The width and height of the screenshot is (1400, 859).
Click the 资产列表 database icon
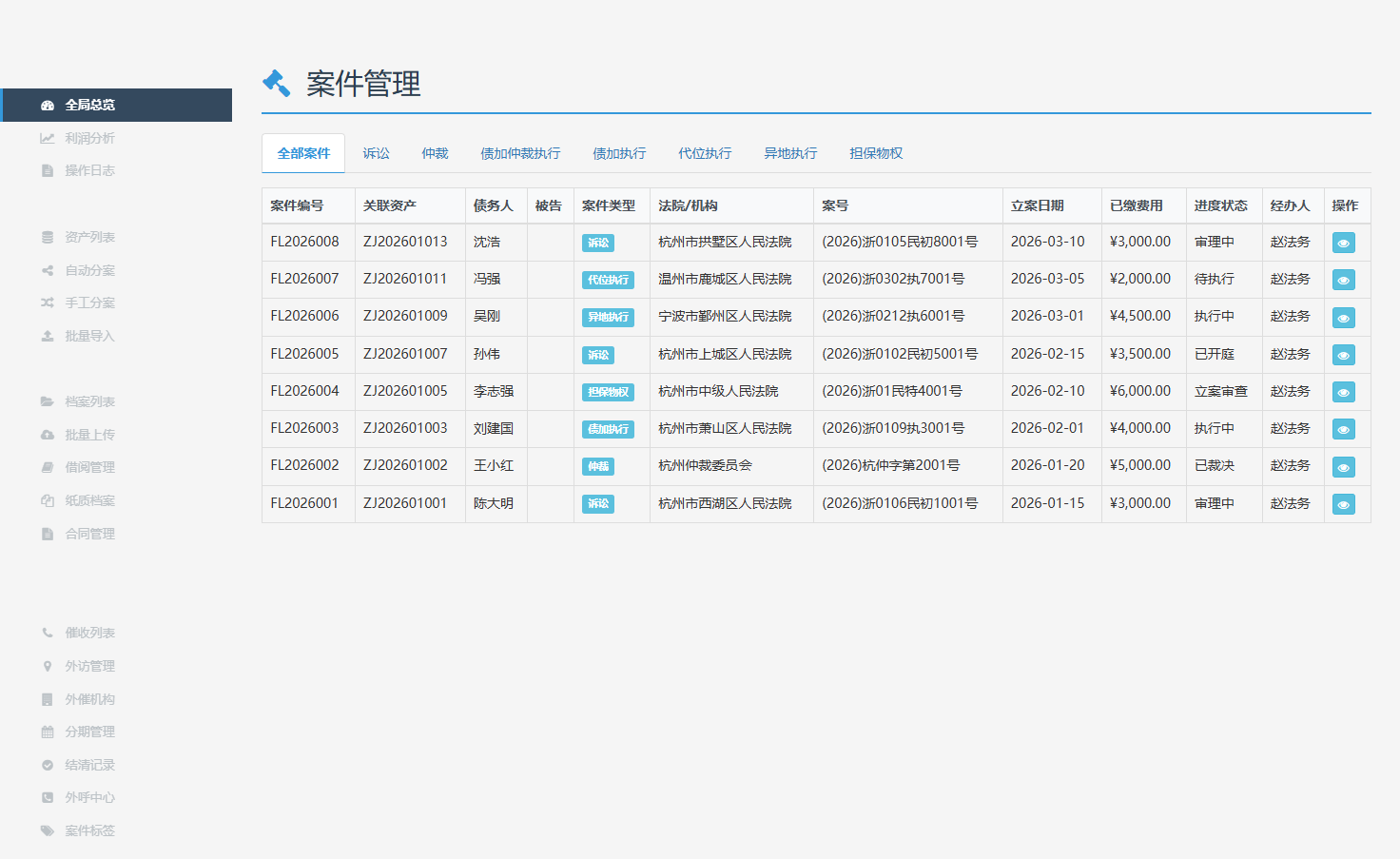pyautogui.click(x=48, y=237)
